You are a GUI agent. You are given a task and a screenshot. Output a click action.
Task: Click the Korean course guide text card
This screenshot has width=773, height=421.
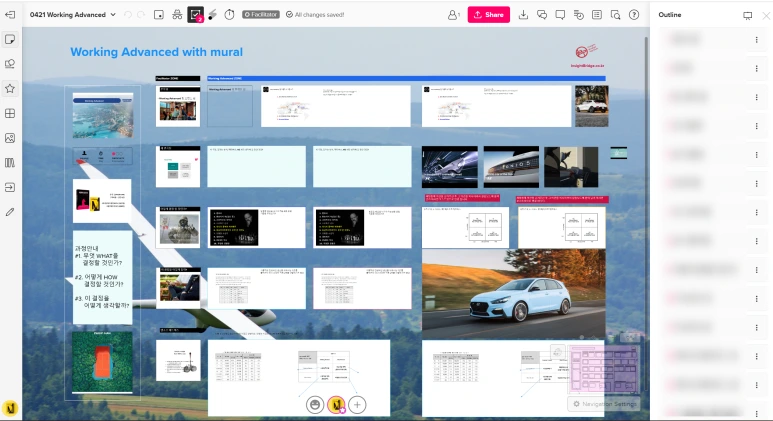(x=102, y=277)
